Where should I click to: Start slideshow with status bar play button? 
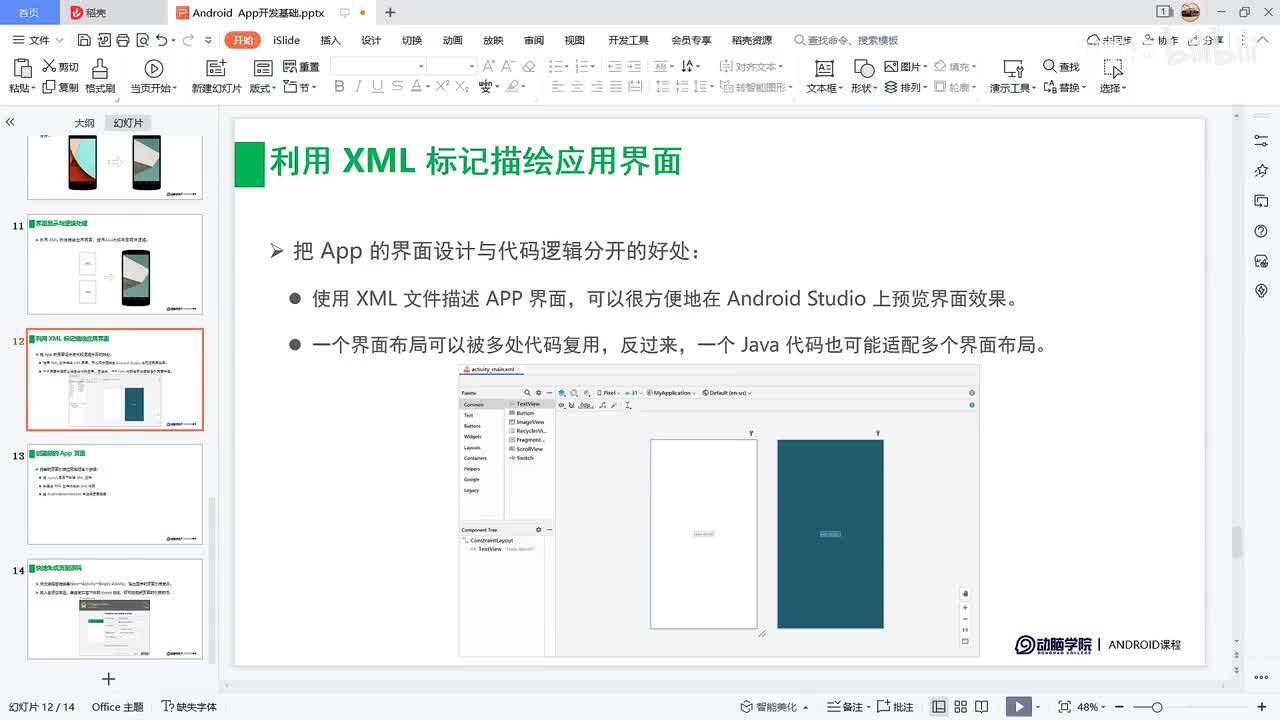click(1018, 707)
